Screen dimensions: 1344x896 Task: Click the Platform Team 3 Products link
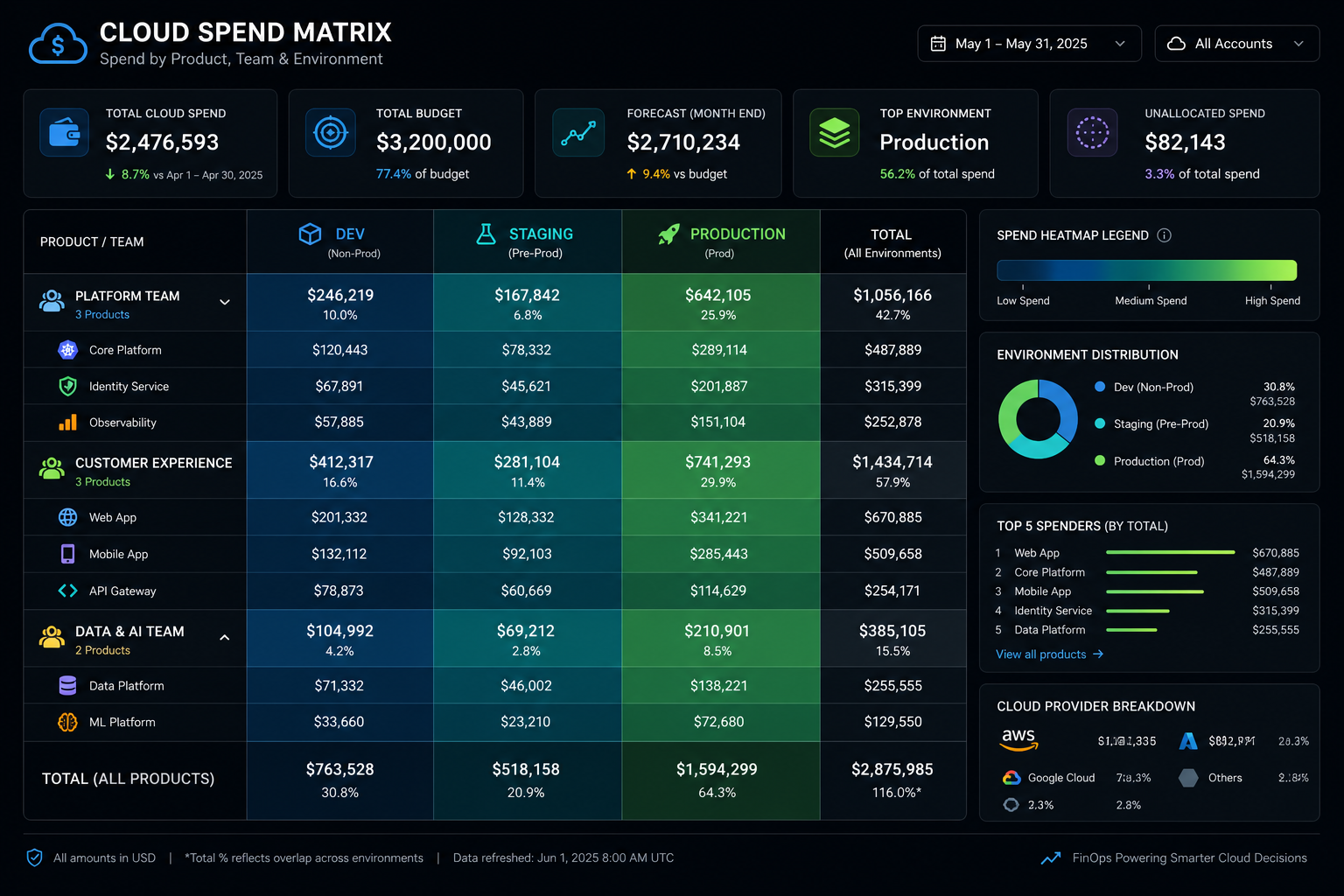(102, 315)
